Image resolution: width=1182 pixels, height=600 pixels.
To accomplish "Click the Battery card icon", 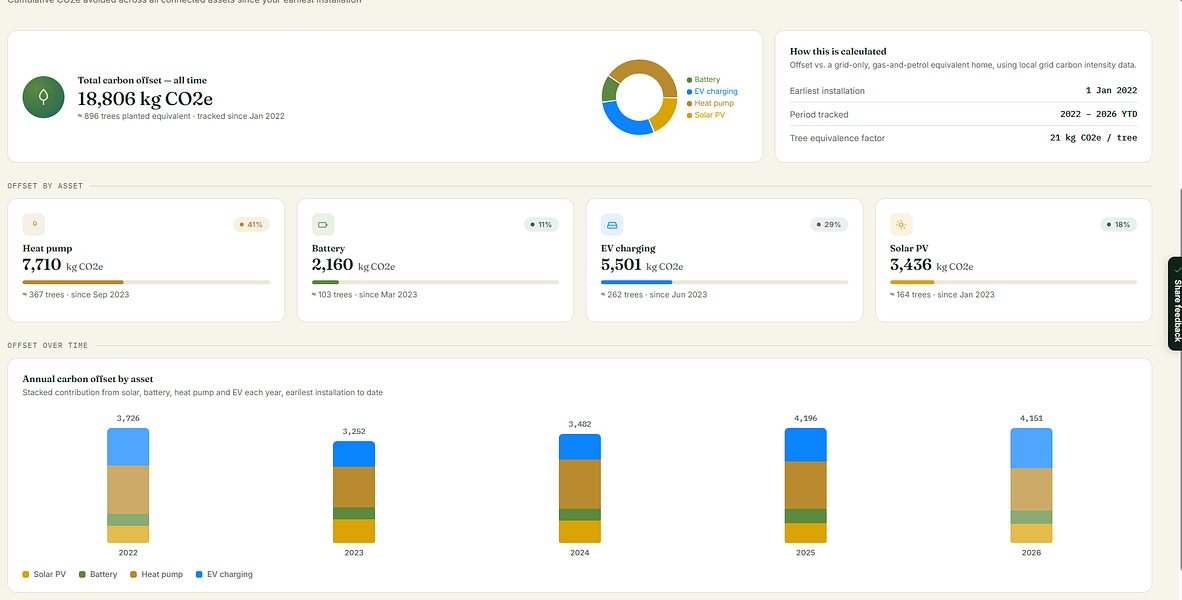I will click(323, 225).
